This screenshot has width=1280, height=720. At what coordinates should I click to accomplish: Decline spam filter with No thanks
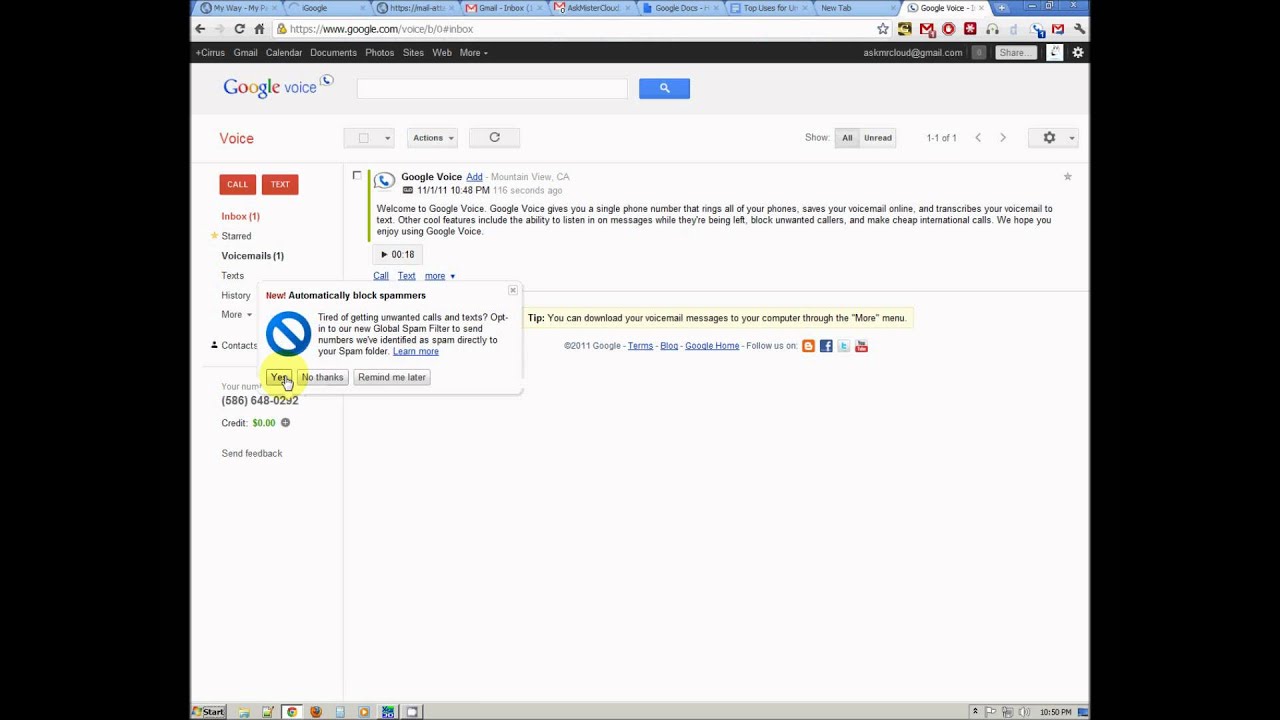click(322, 377)
